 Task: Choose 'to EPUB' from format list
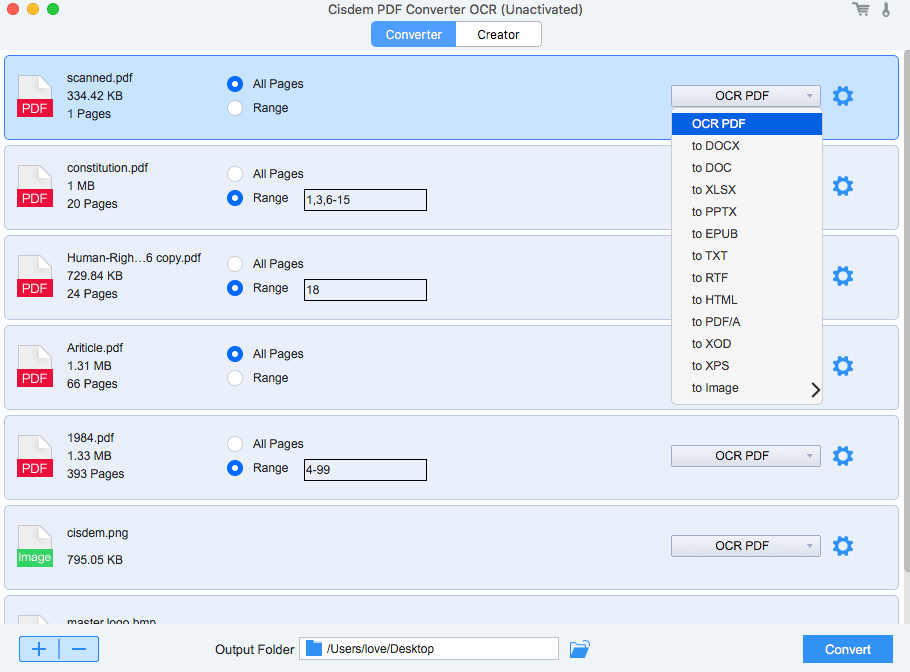[x=715, y=234]
